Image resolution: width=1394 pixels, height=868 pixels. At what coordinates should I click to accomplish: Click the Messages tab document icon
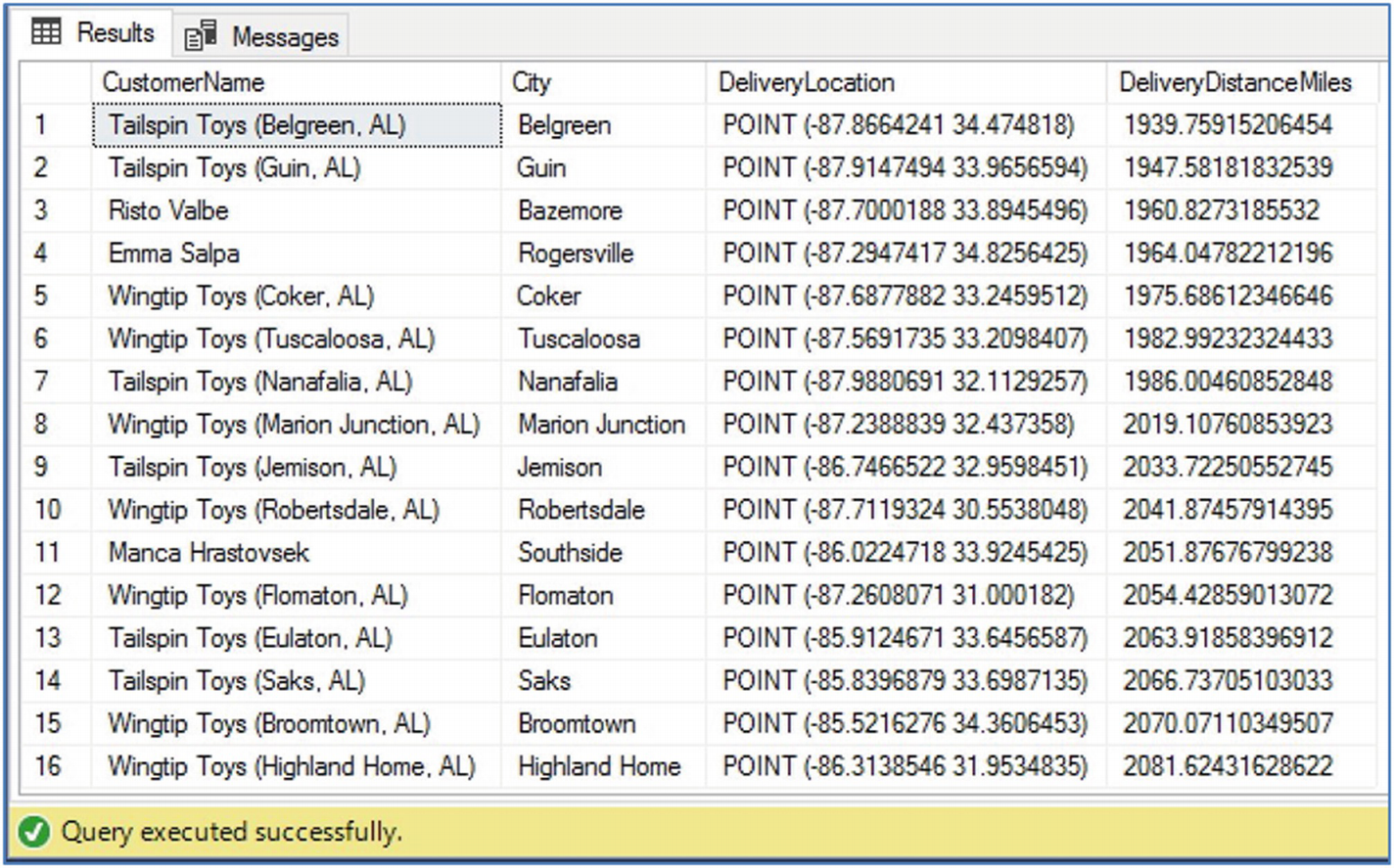point(200,37)
